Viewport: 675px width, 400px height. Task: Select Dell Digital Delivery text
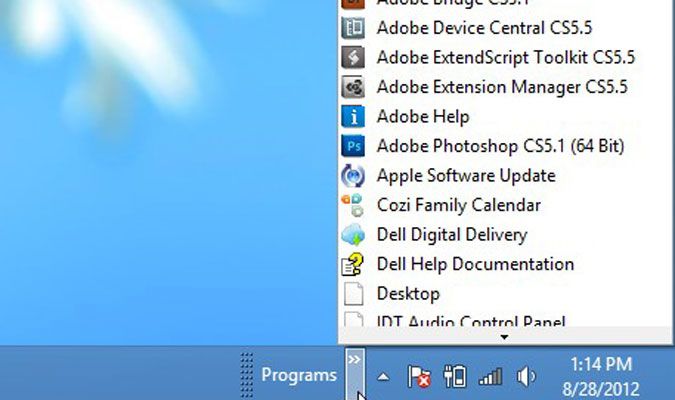(452, 235)
